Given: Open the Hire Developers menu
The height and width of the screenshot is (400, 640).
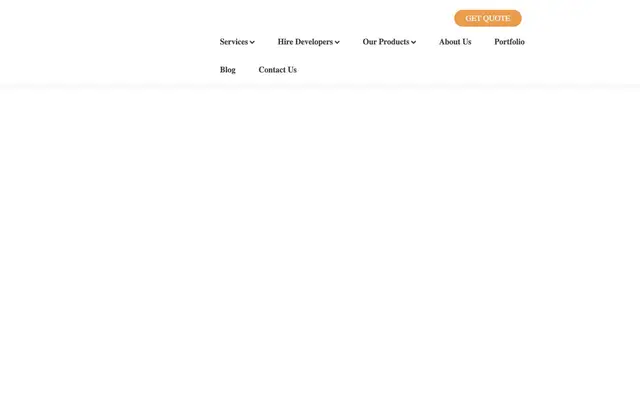Looking at the screenshot, I should 305,42.
